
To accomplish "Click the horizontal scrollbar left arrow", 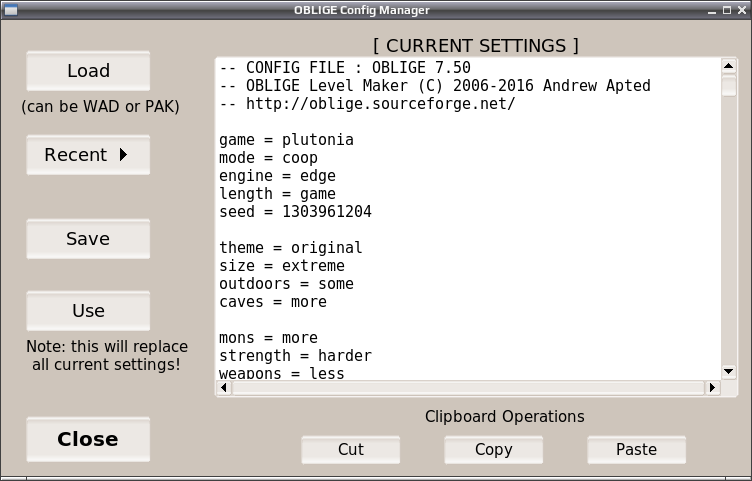I will 224,387.
